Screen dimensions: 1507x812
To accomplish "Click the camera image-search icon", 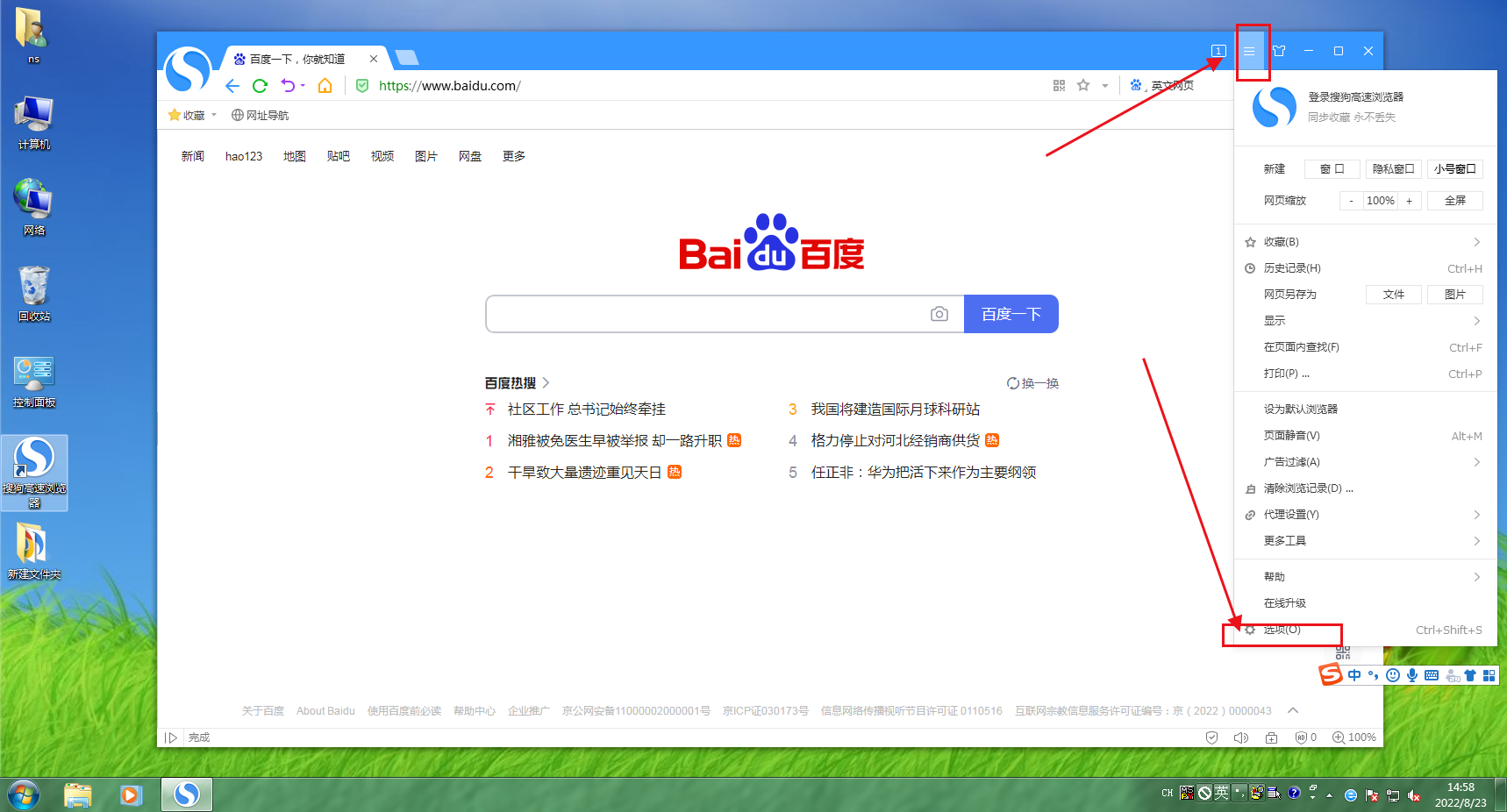I will (939, 314).
